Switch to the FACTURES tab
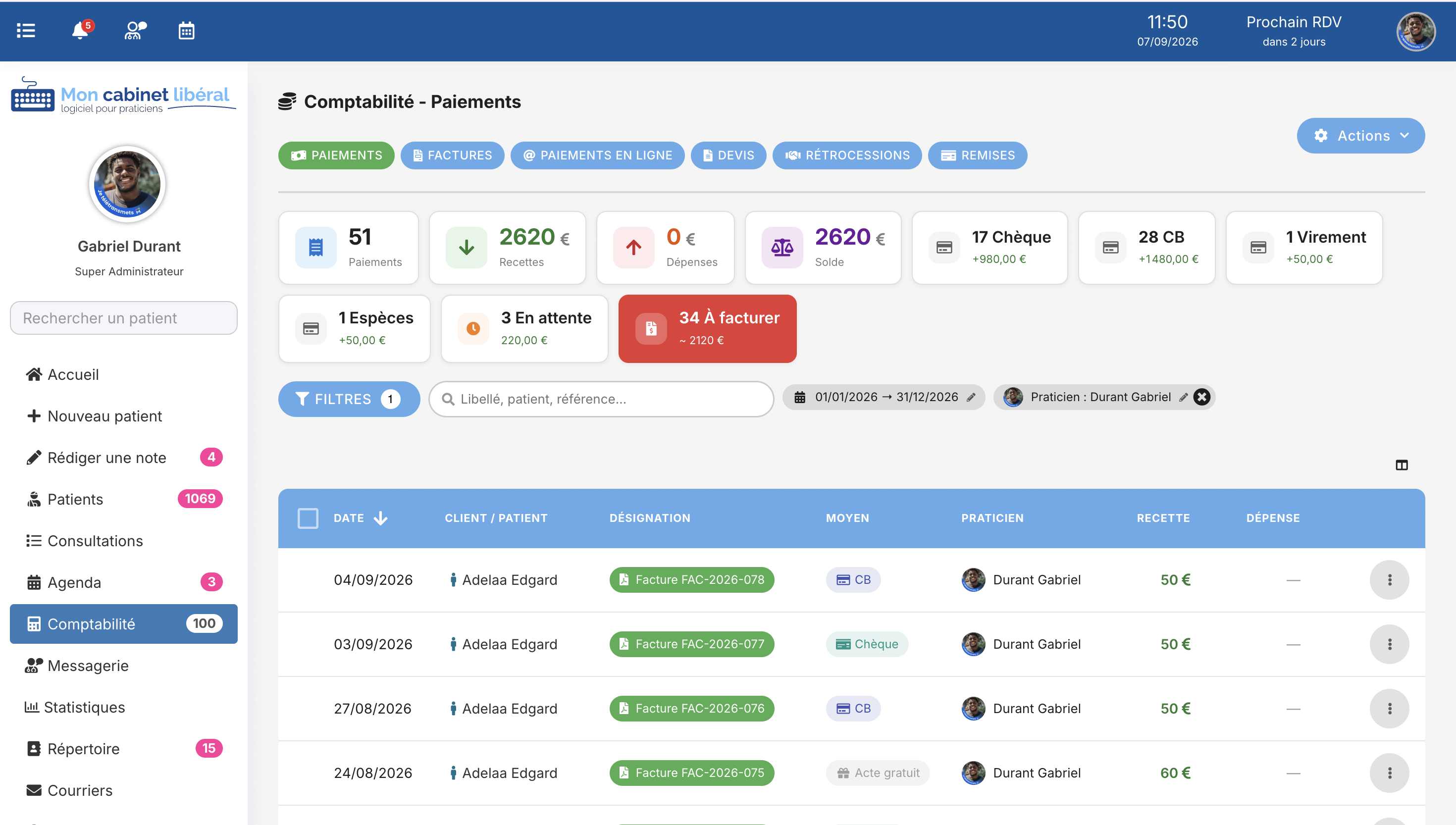Image resolution: width=1456 pixels, height=825 pixels. click(x=452, y=155)
